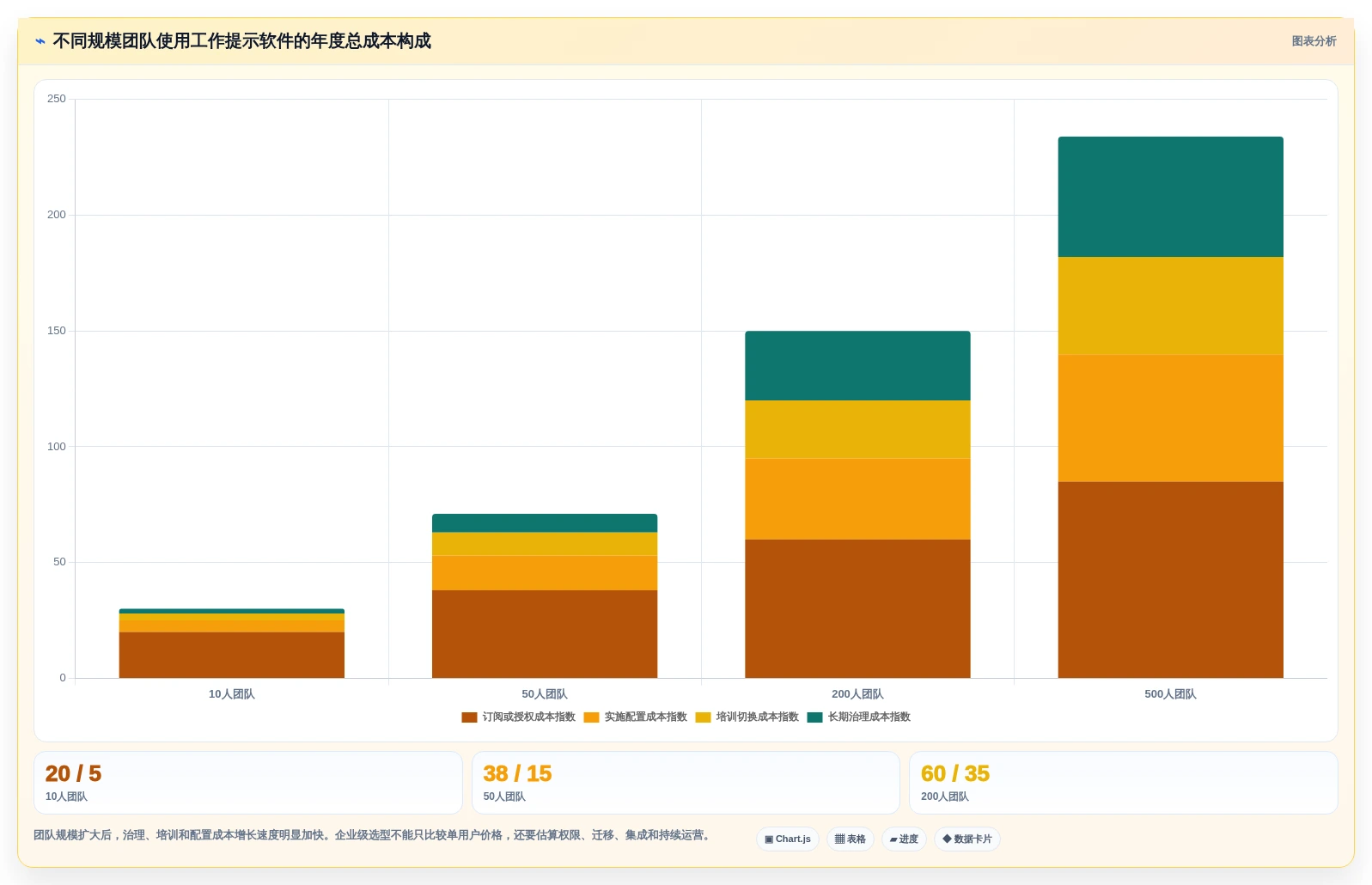
Task: Select the 数据卡片 tag chip
Action: 967,839
